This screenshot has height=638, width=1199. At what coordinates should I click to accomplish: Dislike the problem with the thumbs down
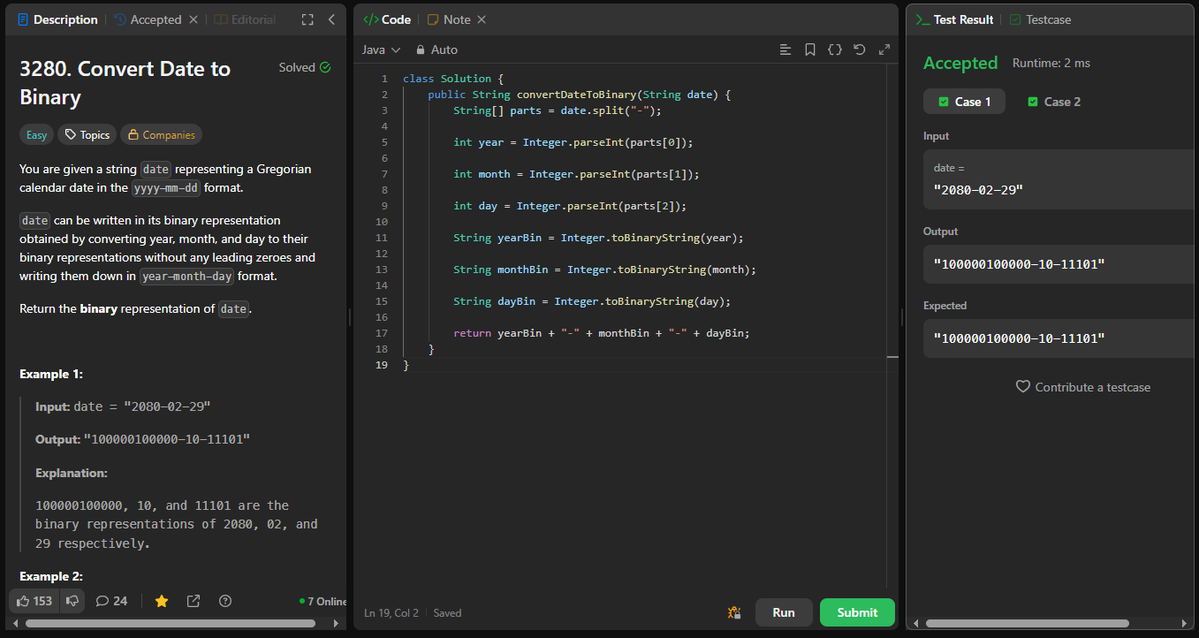pyautogui.click(x=71, y=600)
